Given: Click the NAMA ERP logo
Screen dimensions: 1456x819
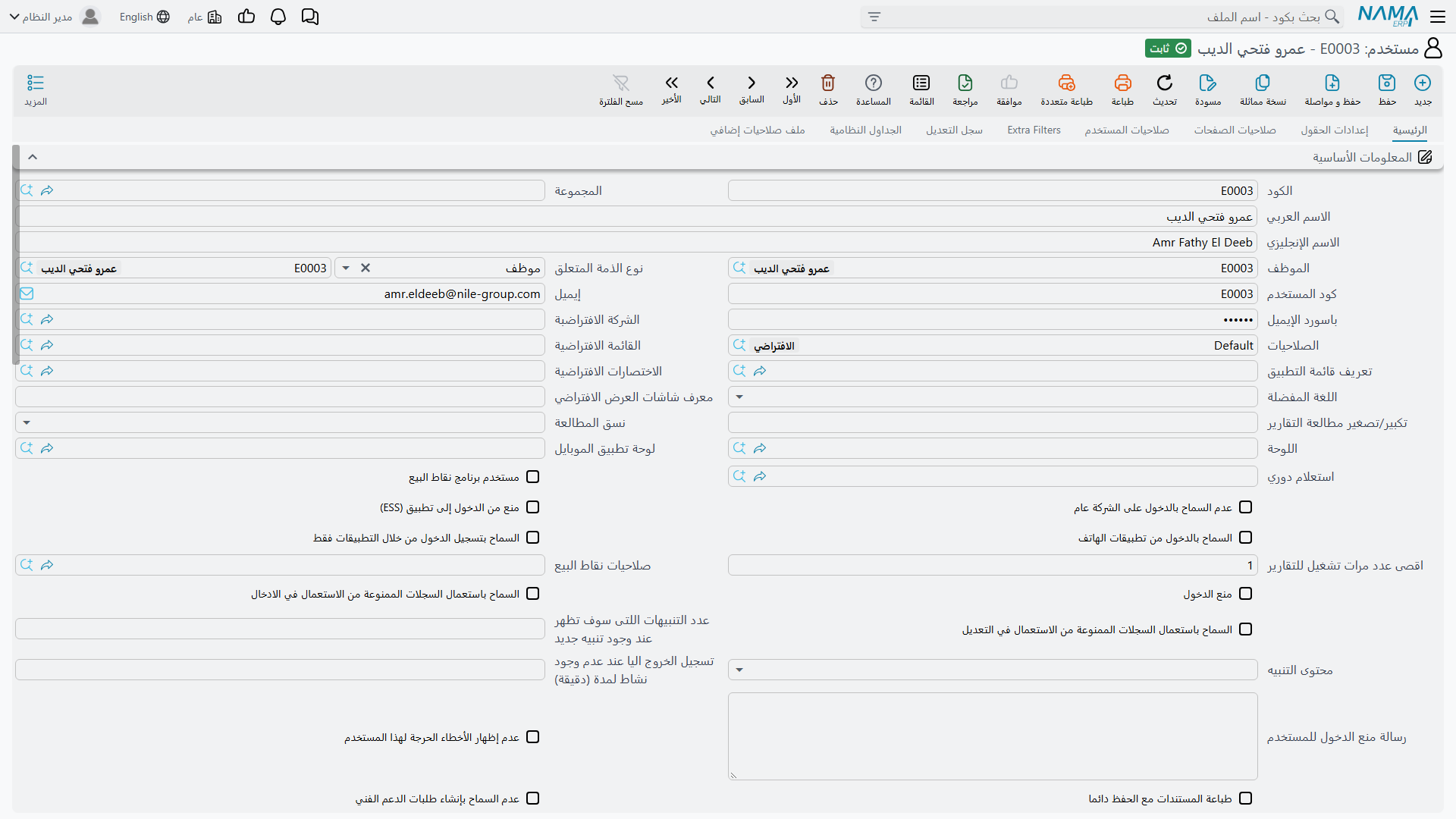Looking at the screenshot, I should tap(1388, 16).
